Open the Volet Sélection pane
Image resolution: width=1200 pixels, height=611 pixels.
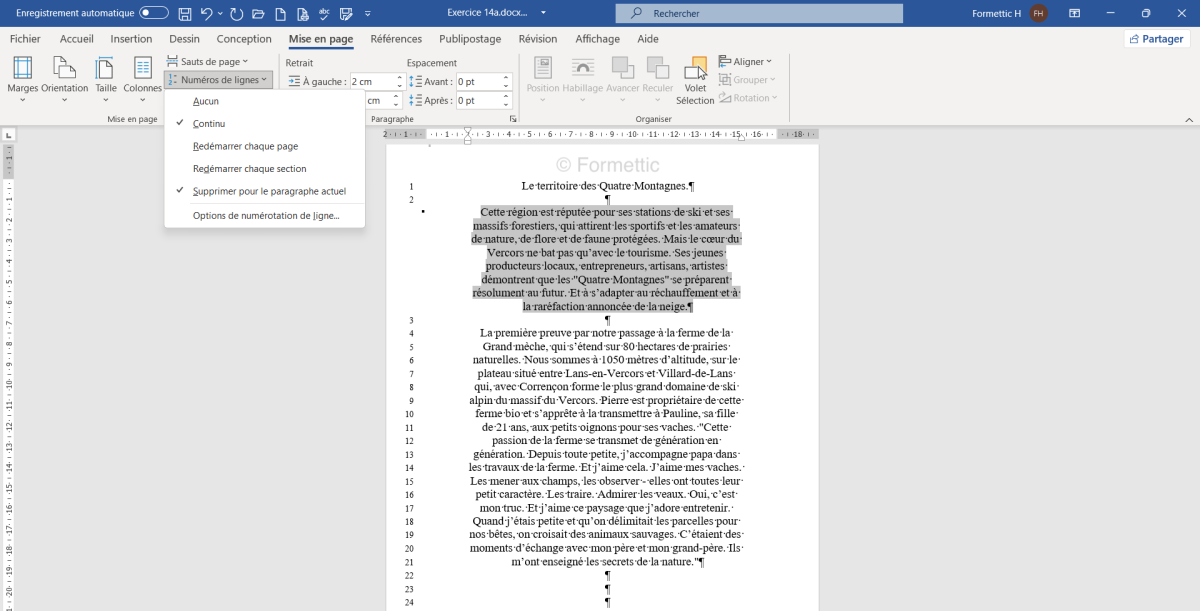[x=695, y=80]
